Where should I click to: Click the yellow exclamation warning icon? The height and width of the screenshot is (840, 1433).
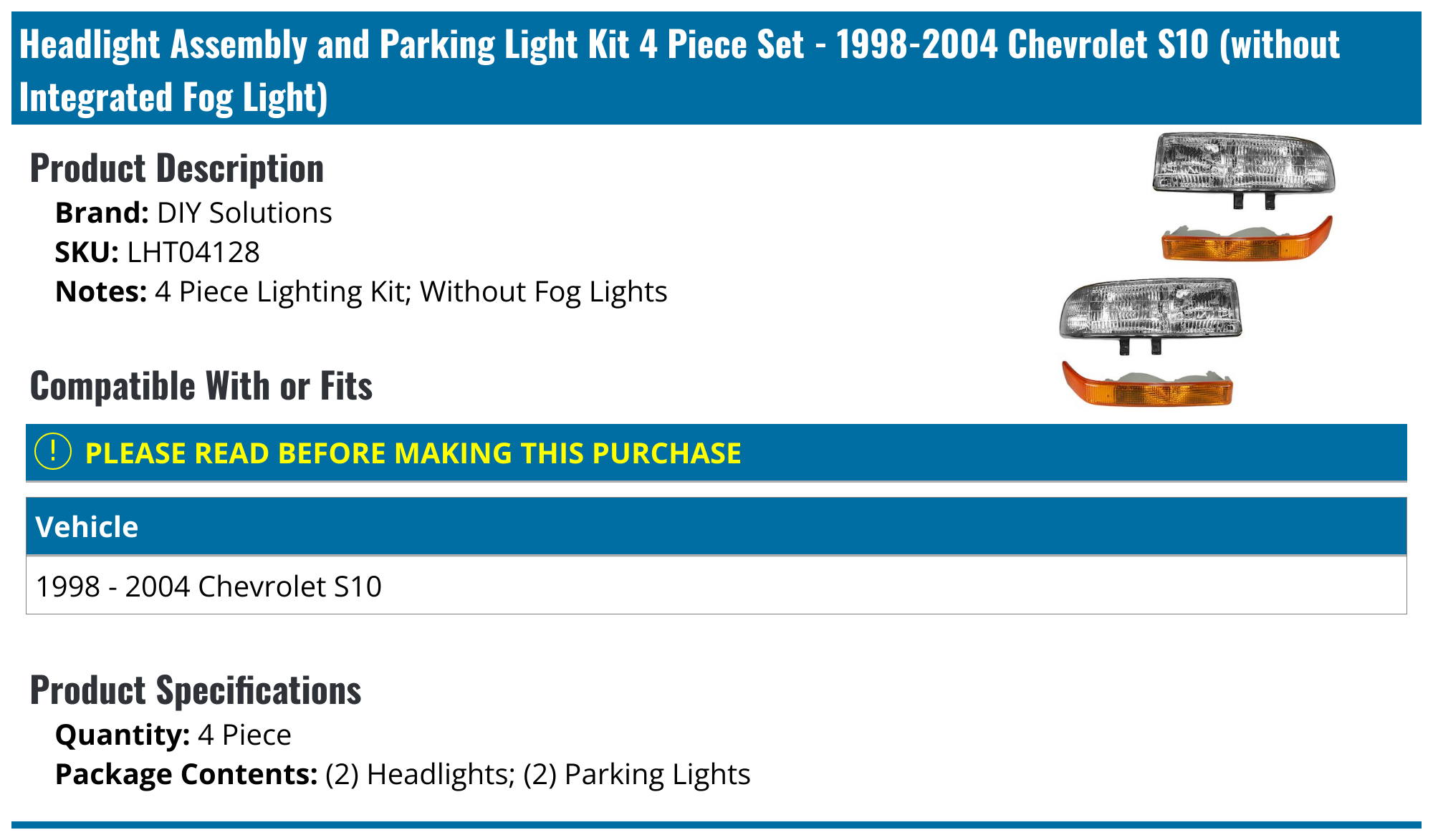coord(53,452)
